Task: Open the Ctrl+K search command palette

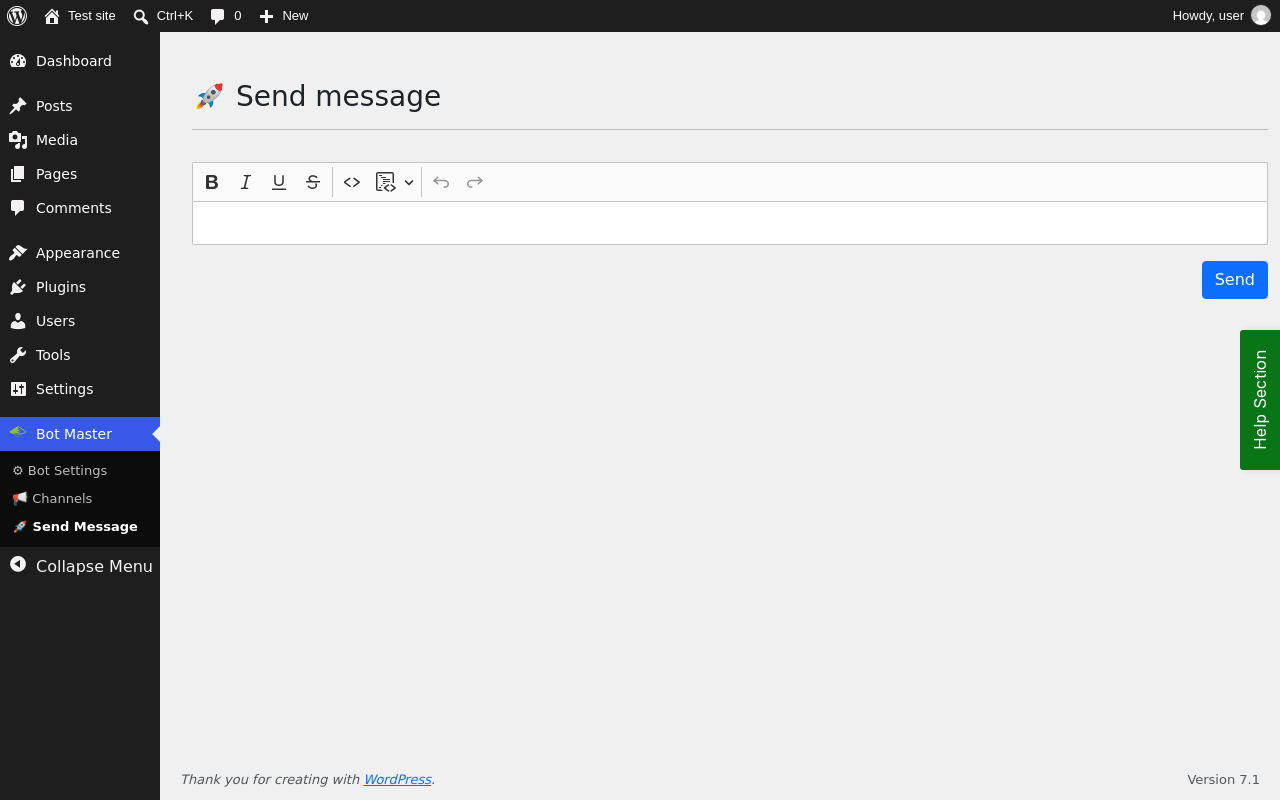Action: click(x=163, y=16)
